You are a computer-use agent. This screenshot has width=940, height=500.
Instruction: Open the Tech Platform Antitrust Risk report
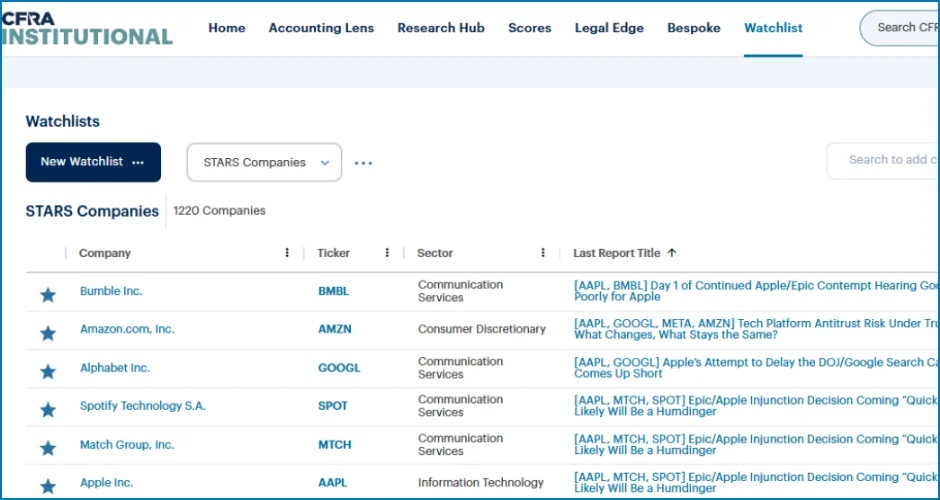(x=757, y=329)
